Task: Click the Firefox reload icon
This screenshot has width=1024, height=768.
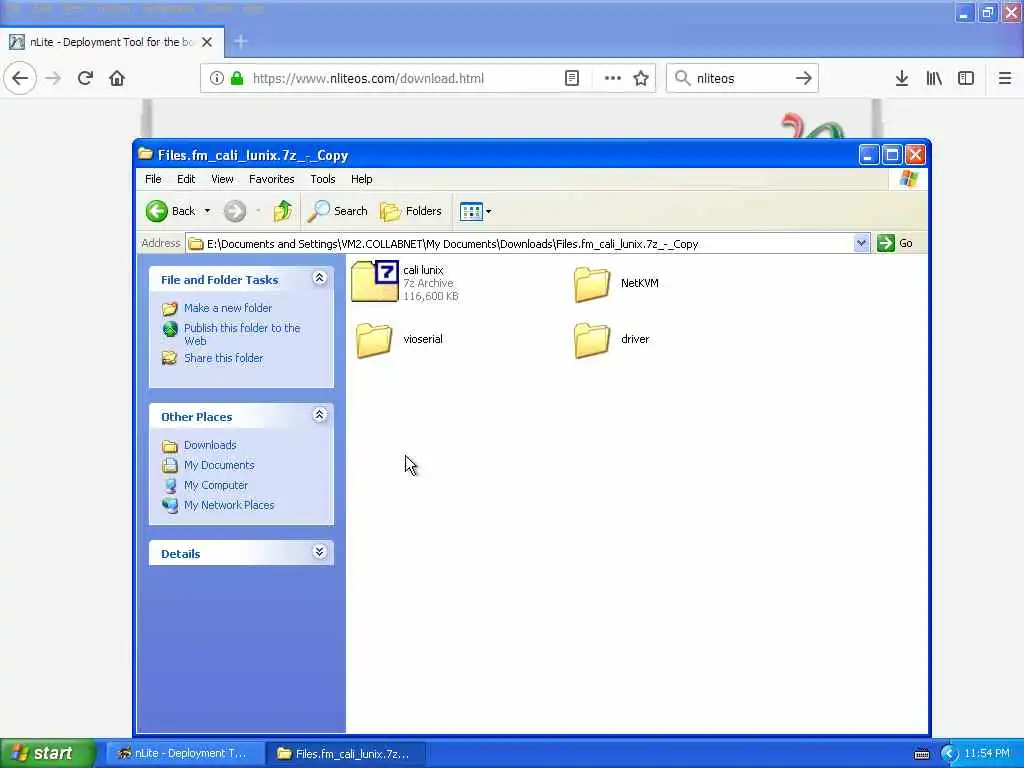Action: click(x=85, y=78)
